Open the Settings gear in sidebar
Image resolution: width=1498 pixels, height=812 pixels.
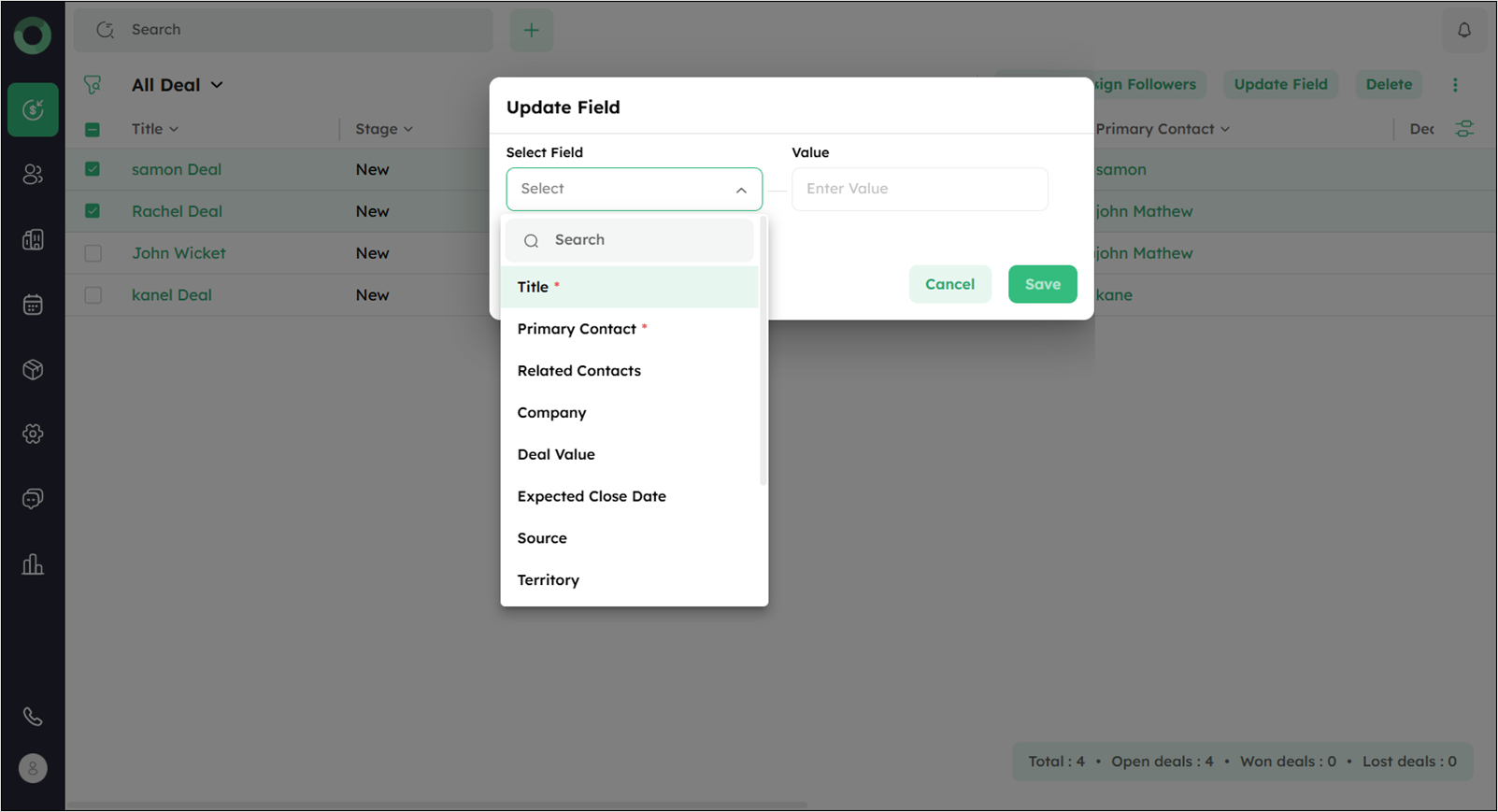coord(33,434)
